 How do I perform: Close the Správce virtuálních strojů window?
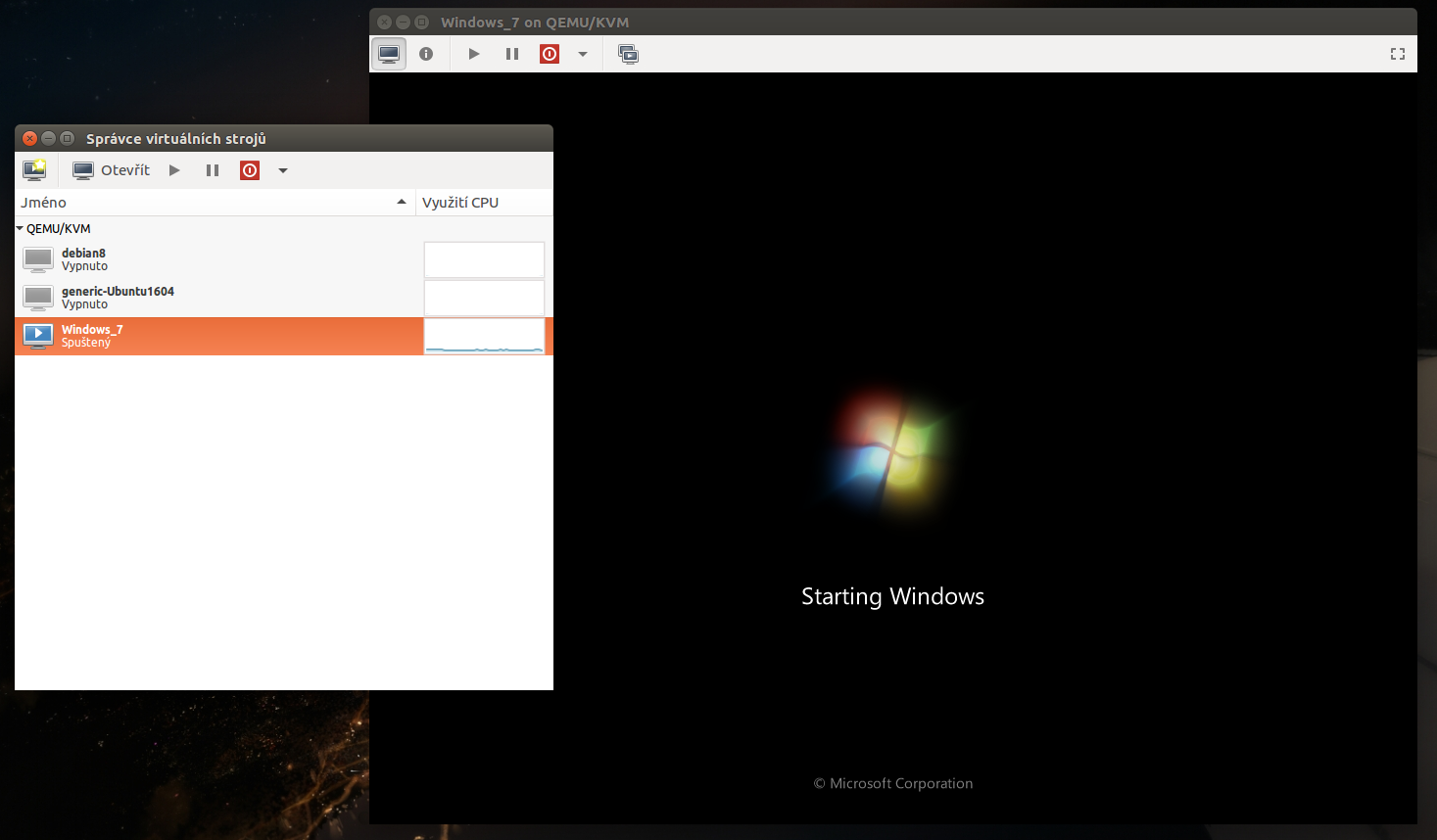tap(29, 138)
